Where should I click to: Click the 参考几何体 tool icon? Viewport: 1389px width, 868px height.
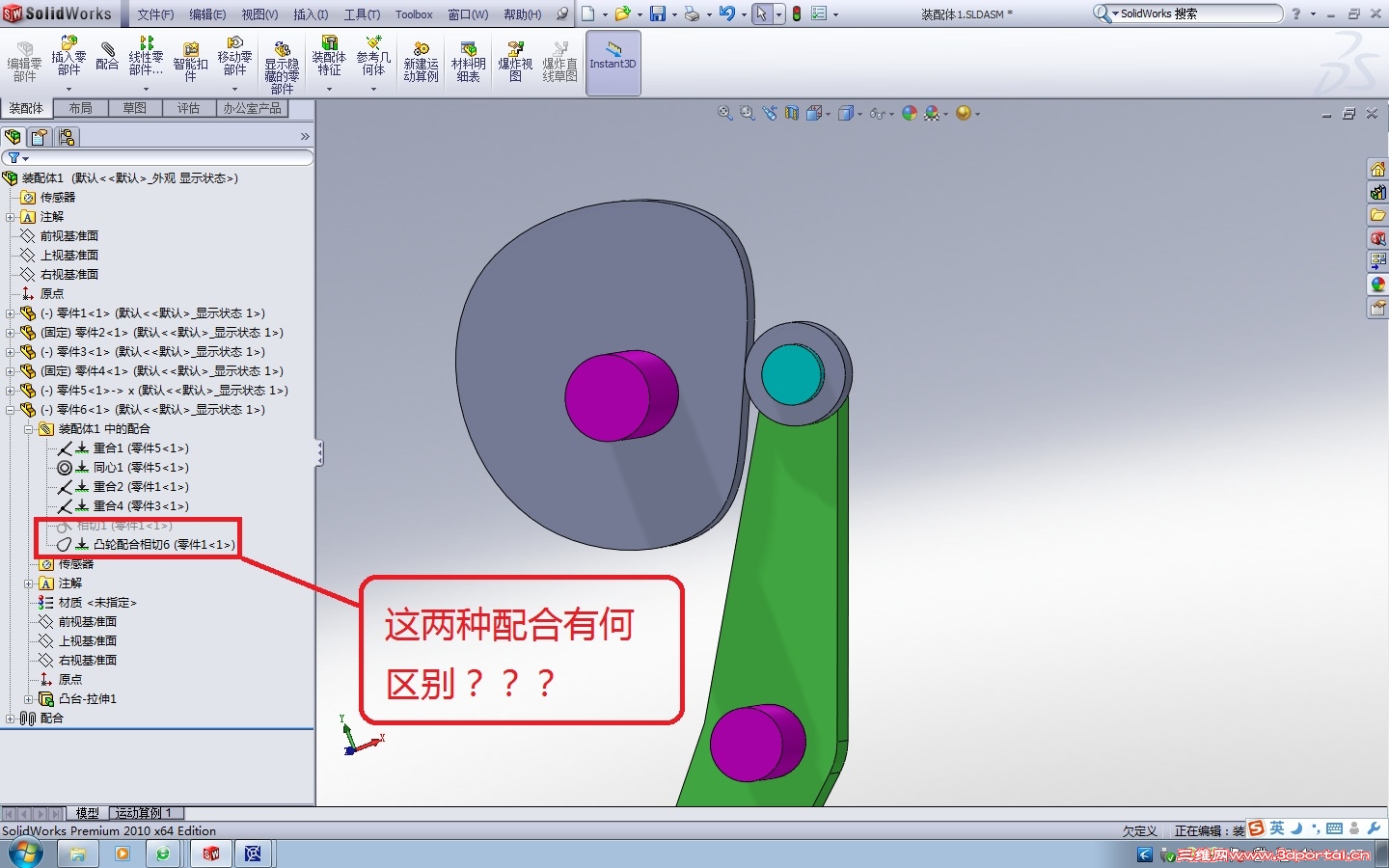[x=373, y=43]
